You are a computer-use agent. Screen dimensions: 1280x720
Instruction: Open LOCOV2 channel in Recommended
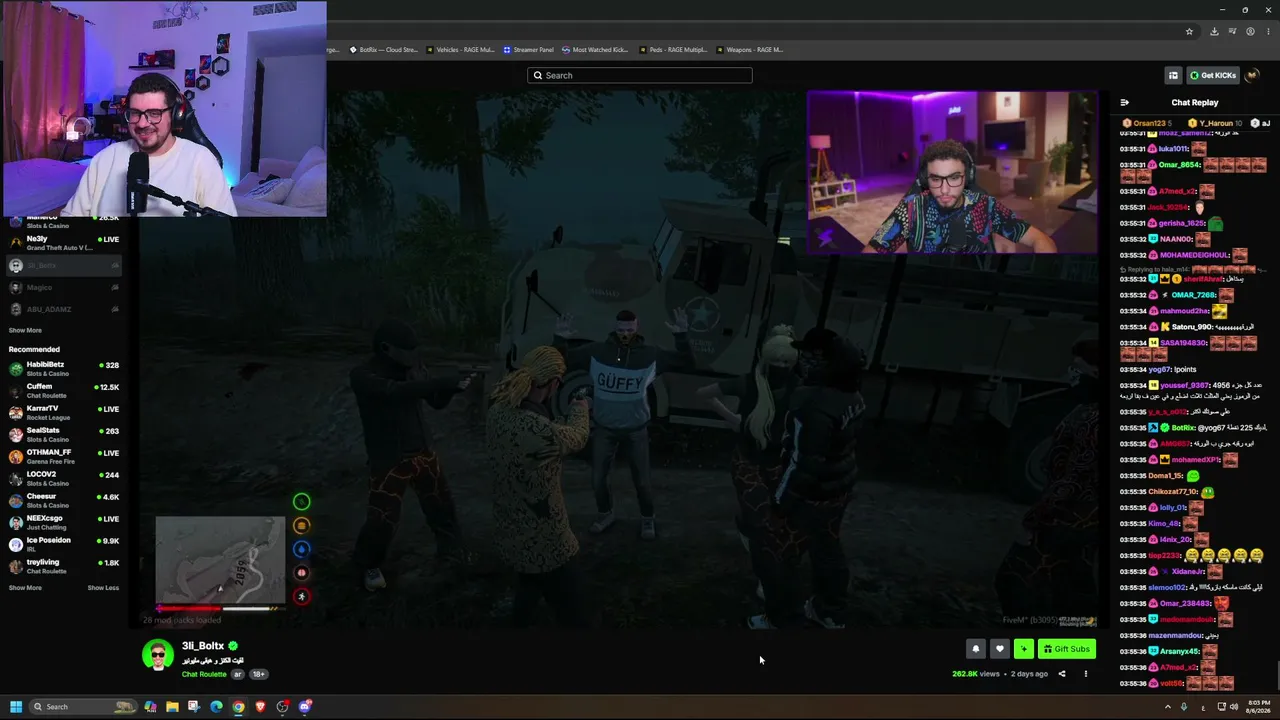click(x=64, y=478)
